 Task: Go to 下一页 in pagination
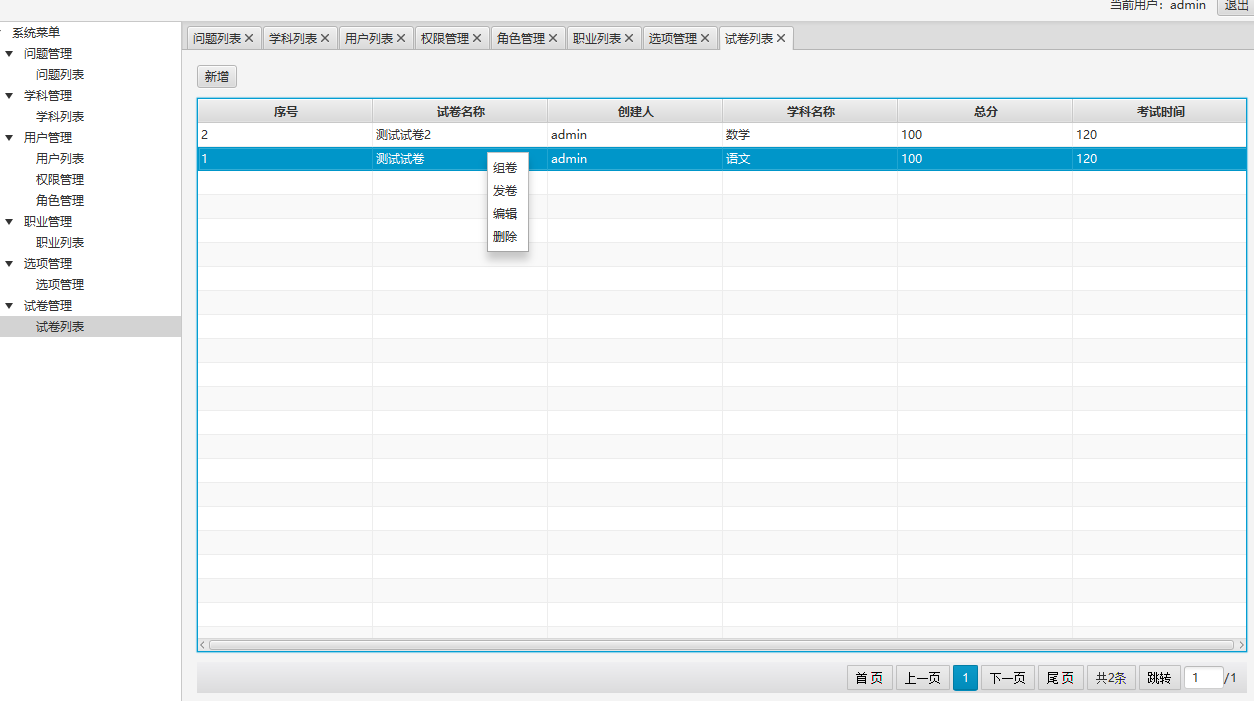[1007, 678]
